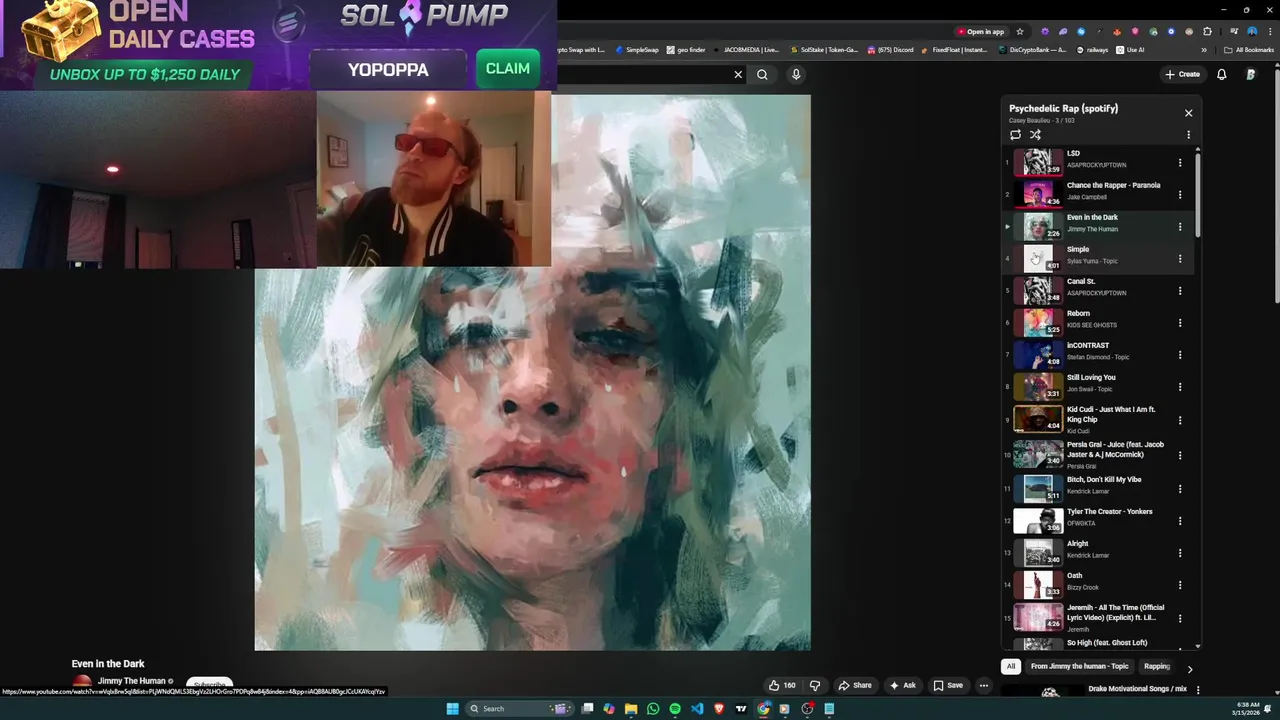Screen dimensions: 1280x720
Task: Open YouTube notifications bell
Action: click(1221, 74)
